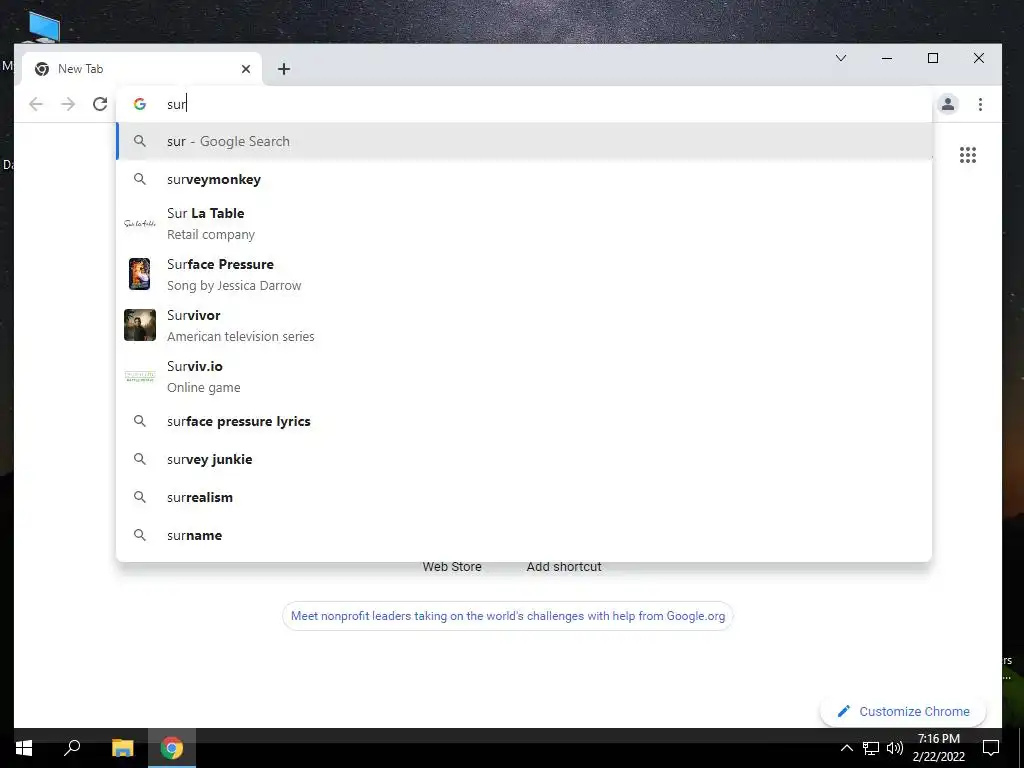
Task: Open Windows taskbar search
Action: (72, 748)
